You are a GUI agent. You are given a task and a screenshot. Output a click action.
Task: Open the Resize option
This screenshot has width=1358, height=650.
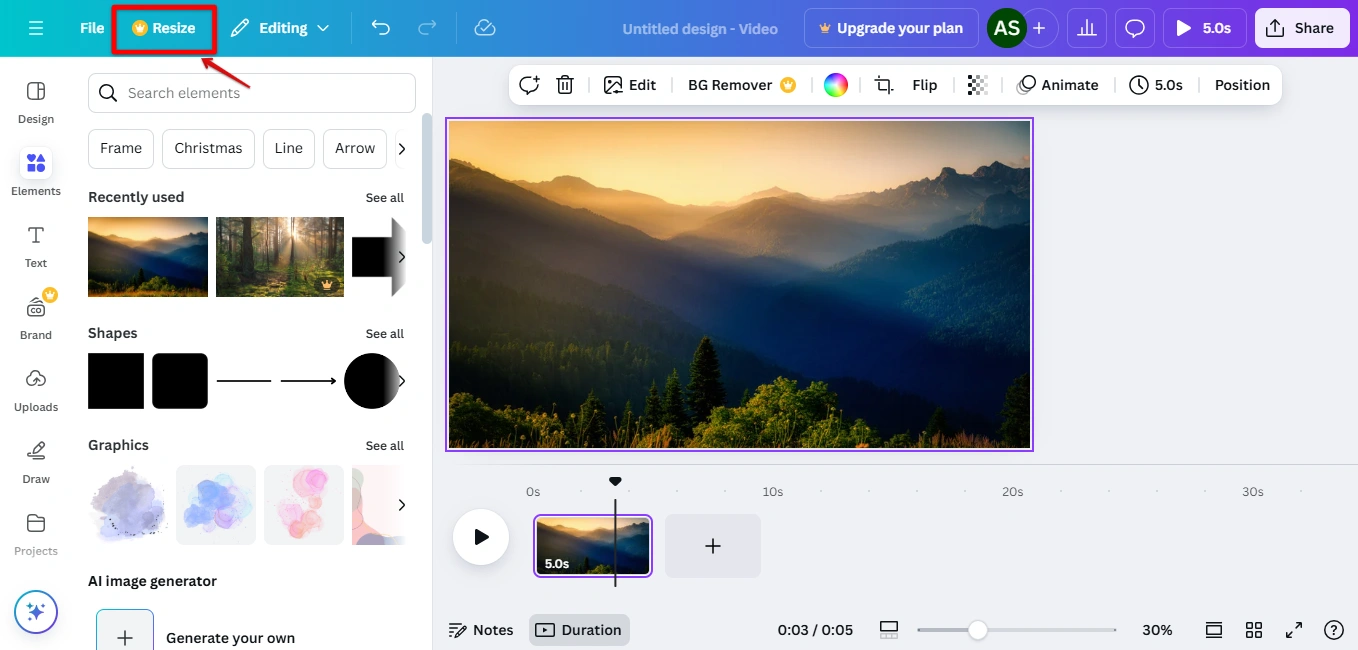(164, 28)
